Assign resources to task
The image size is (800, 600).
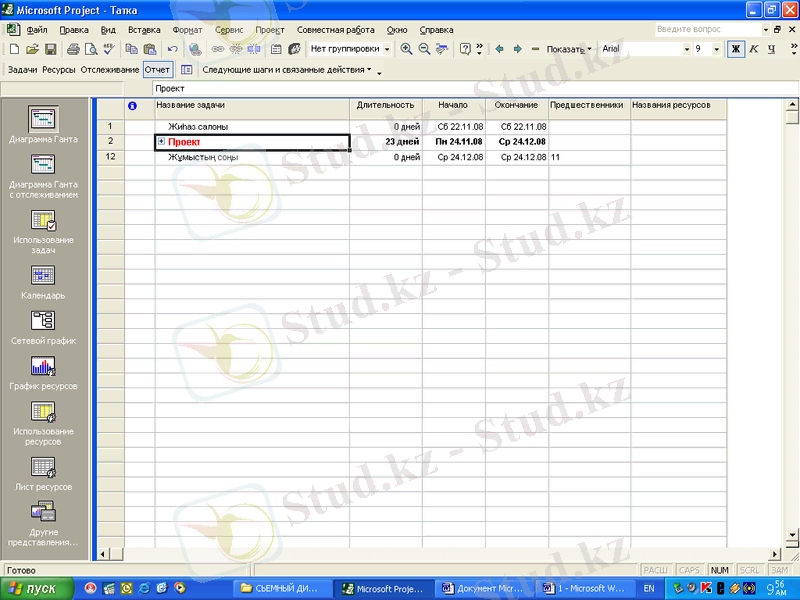tap(294, 49)
